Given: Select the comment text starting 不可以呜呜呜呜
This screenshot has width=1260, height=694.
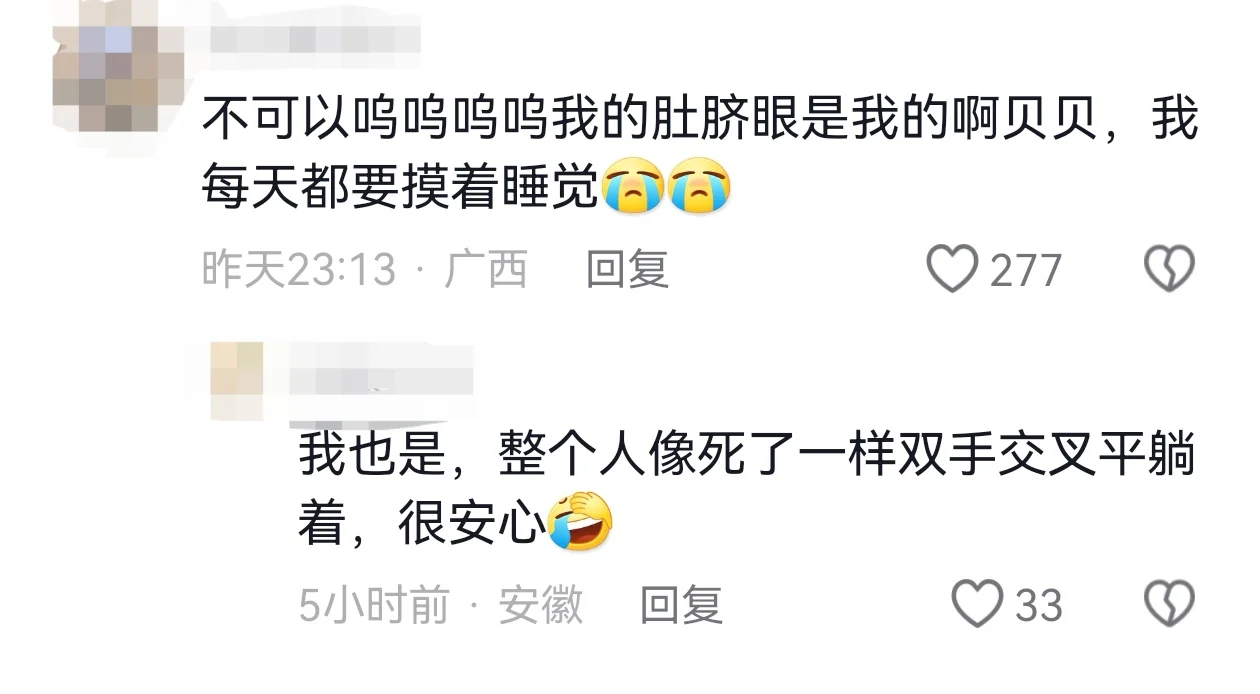Looking at the screenshot, I should tap(699, 155).
